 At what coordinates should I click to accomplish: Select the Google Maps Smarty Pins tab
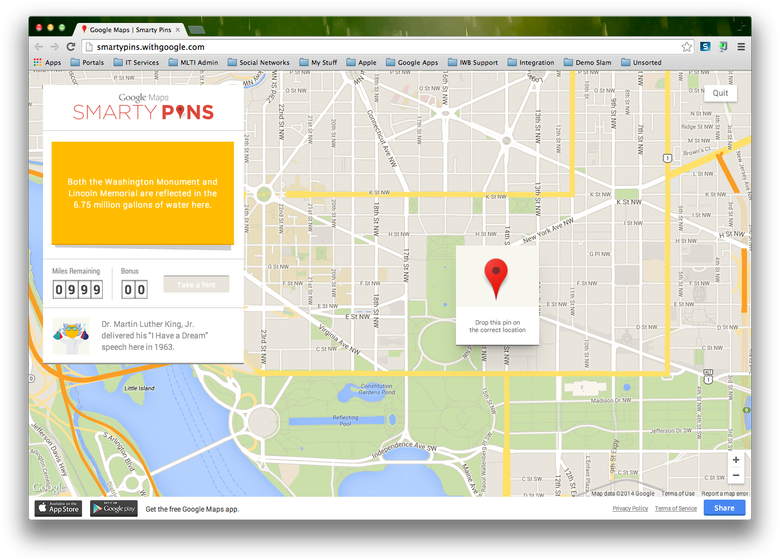(130, 30)
